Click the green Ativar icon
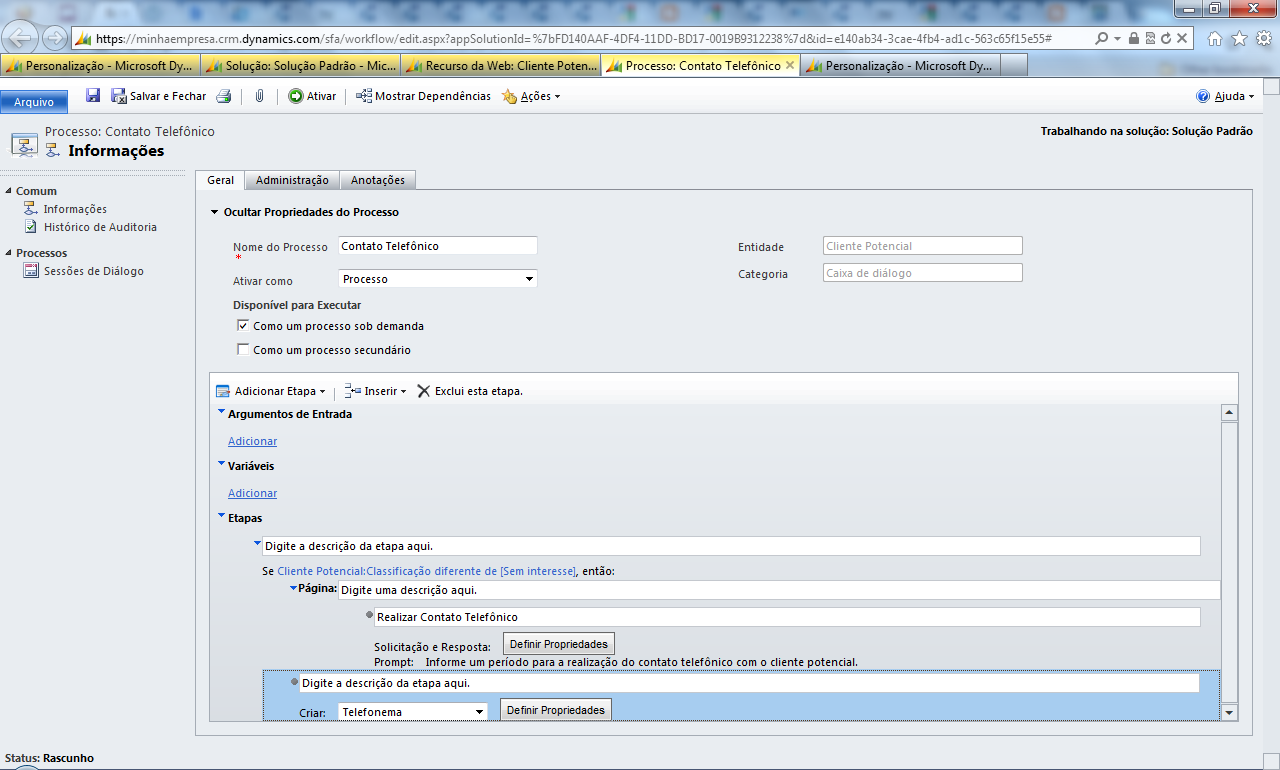This screenshot has height=770, width=1280. tap(295, 96)
